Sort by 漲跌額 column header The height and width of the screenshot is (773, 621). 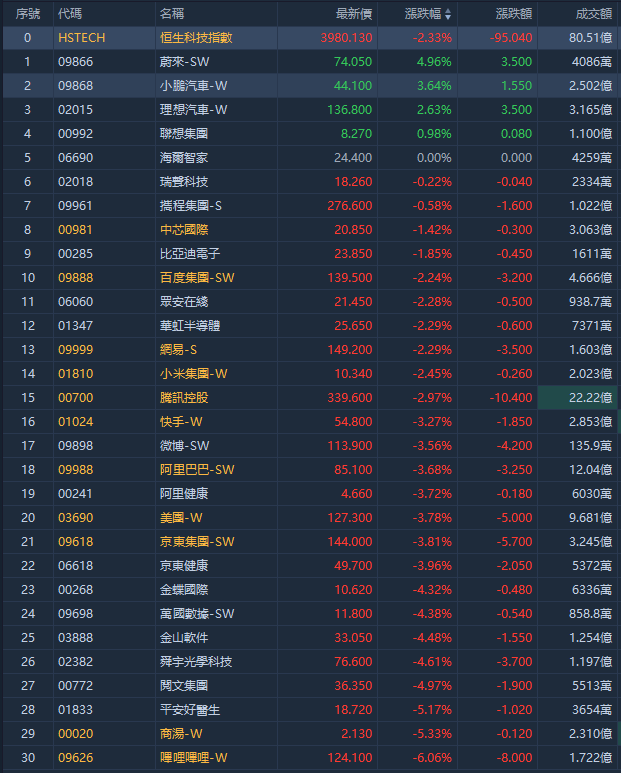tap(514, 14)
